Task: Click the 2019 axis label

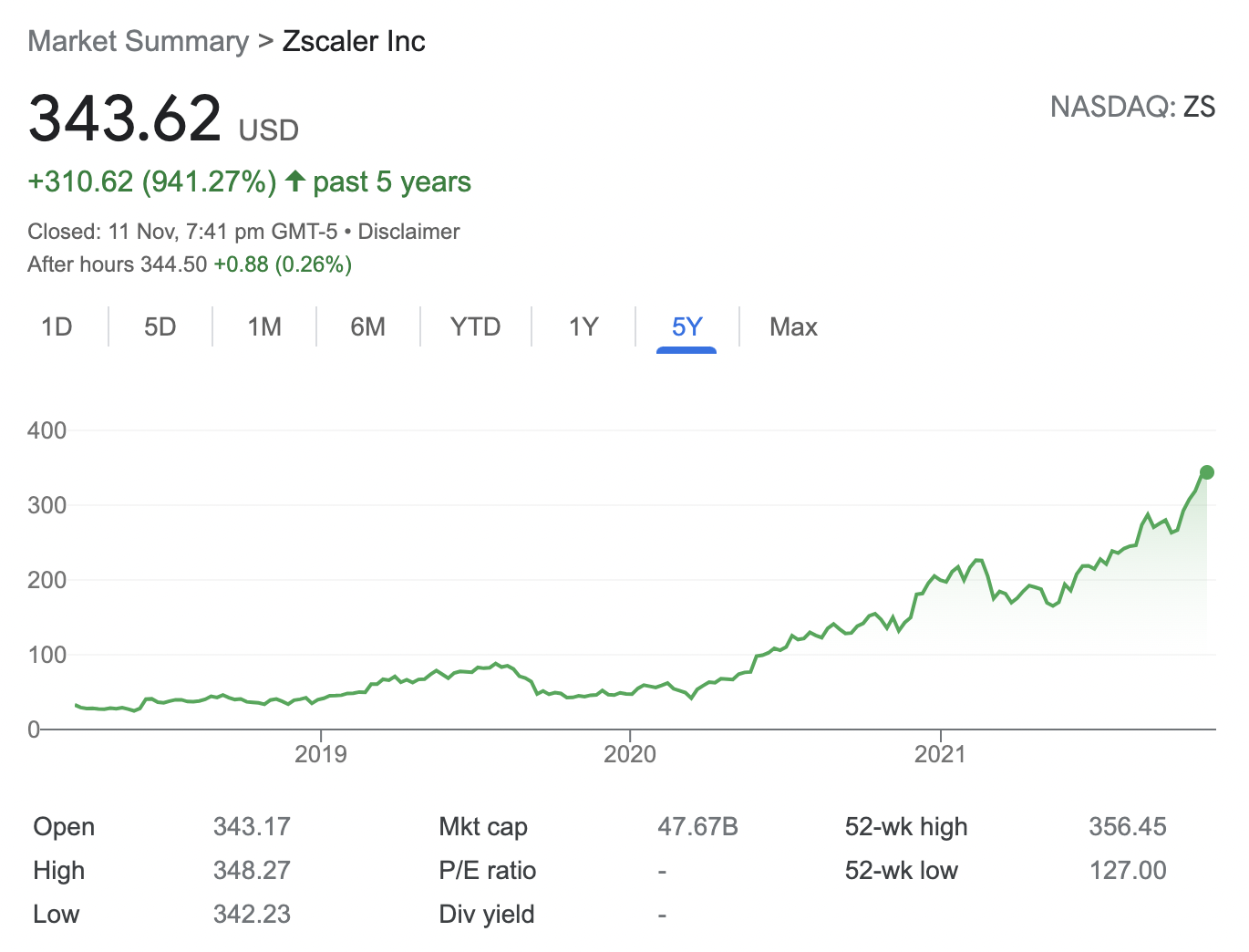Action: point(321,754)
